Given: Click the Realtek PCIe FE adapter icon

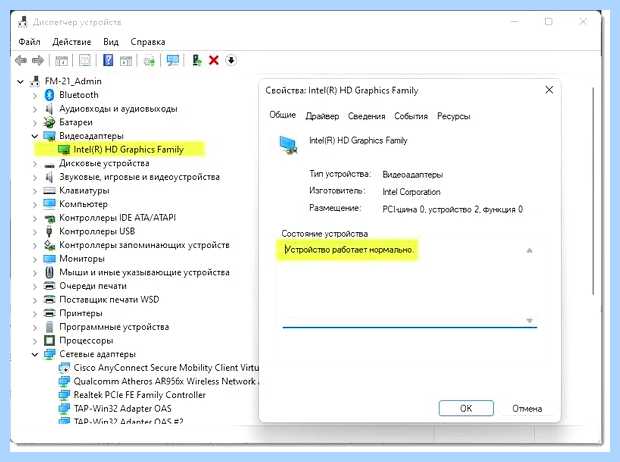Looking at the screenshot, I should point(64,395).
